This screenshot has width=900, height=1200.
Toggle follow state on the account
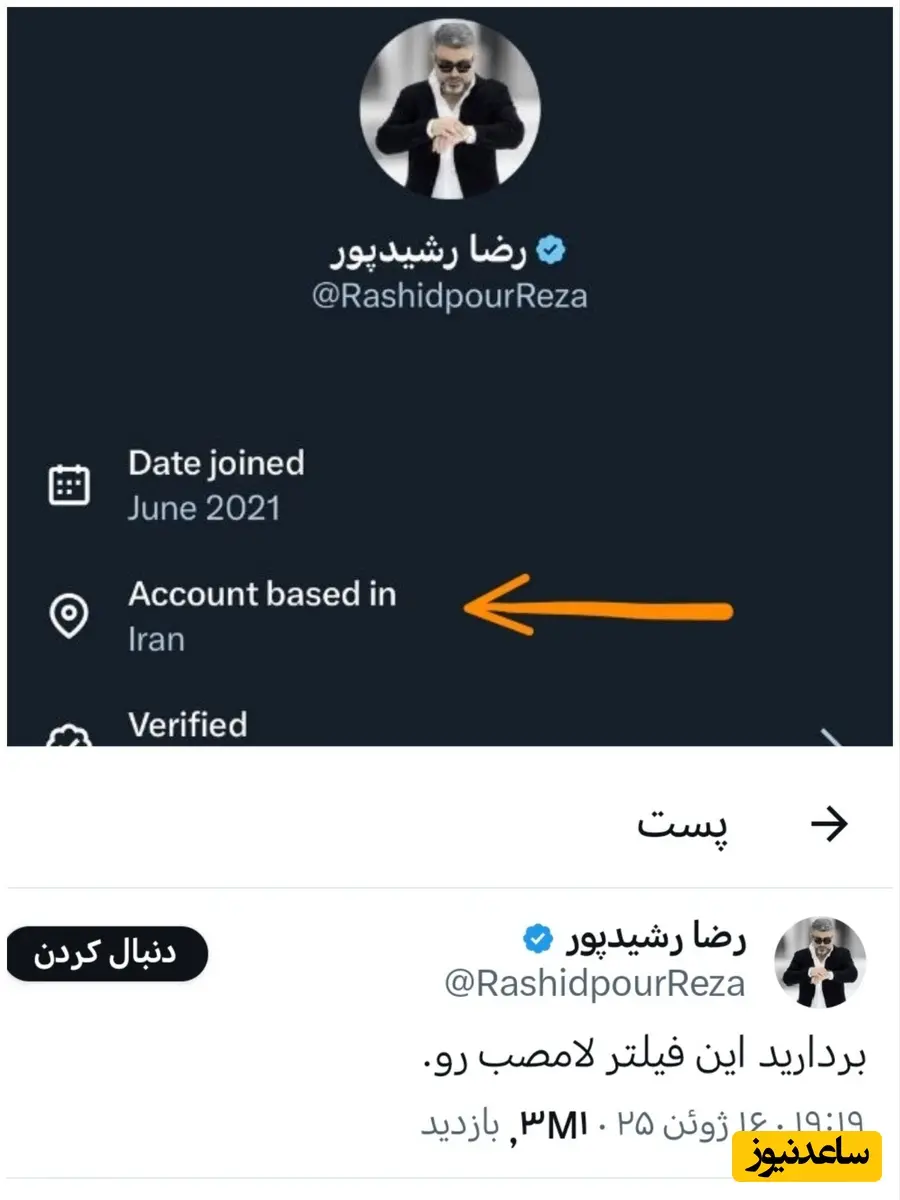[x=105, y=953]
